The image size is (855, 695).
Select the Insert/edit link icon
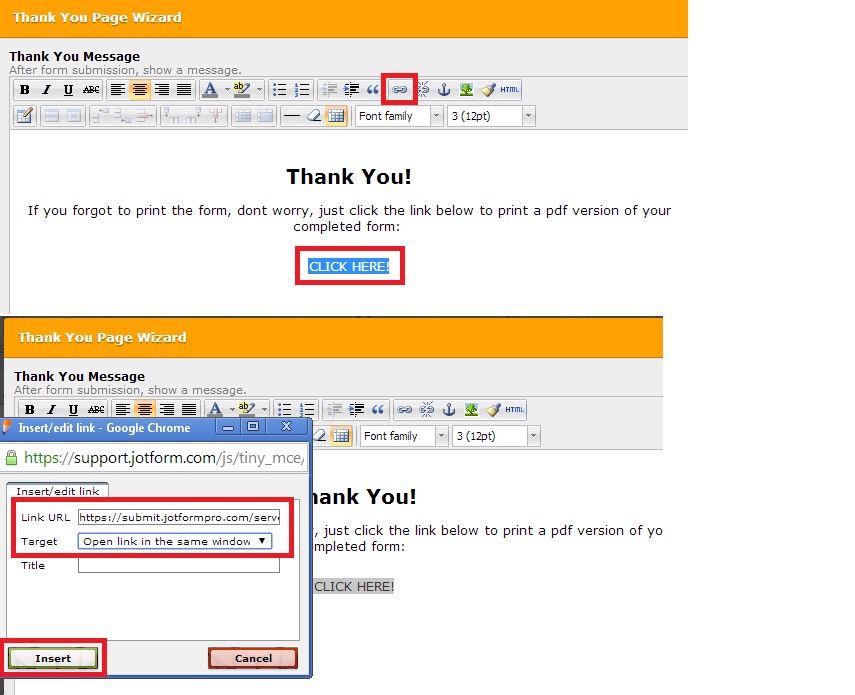(x=400, y=89)
